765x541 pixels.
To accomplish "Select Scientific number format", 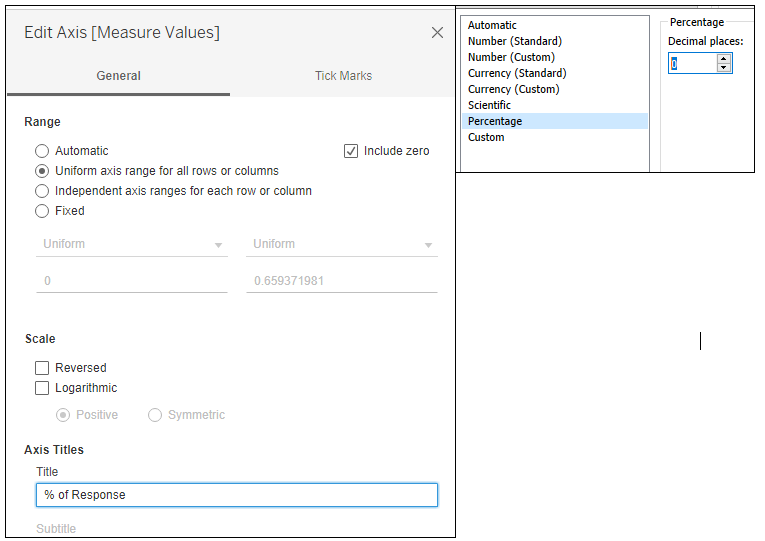I will pyautogui.click(x=489, y=105).
